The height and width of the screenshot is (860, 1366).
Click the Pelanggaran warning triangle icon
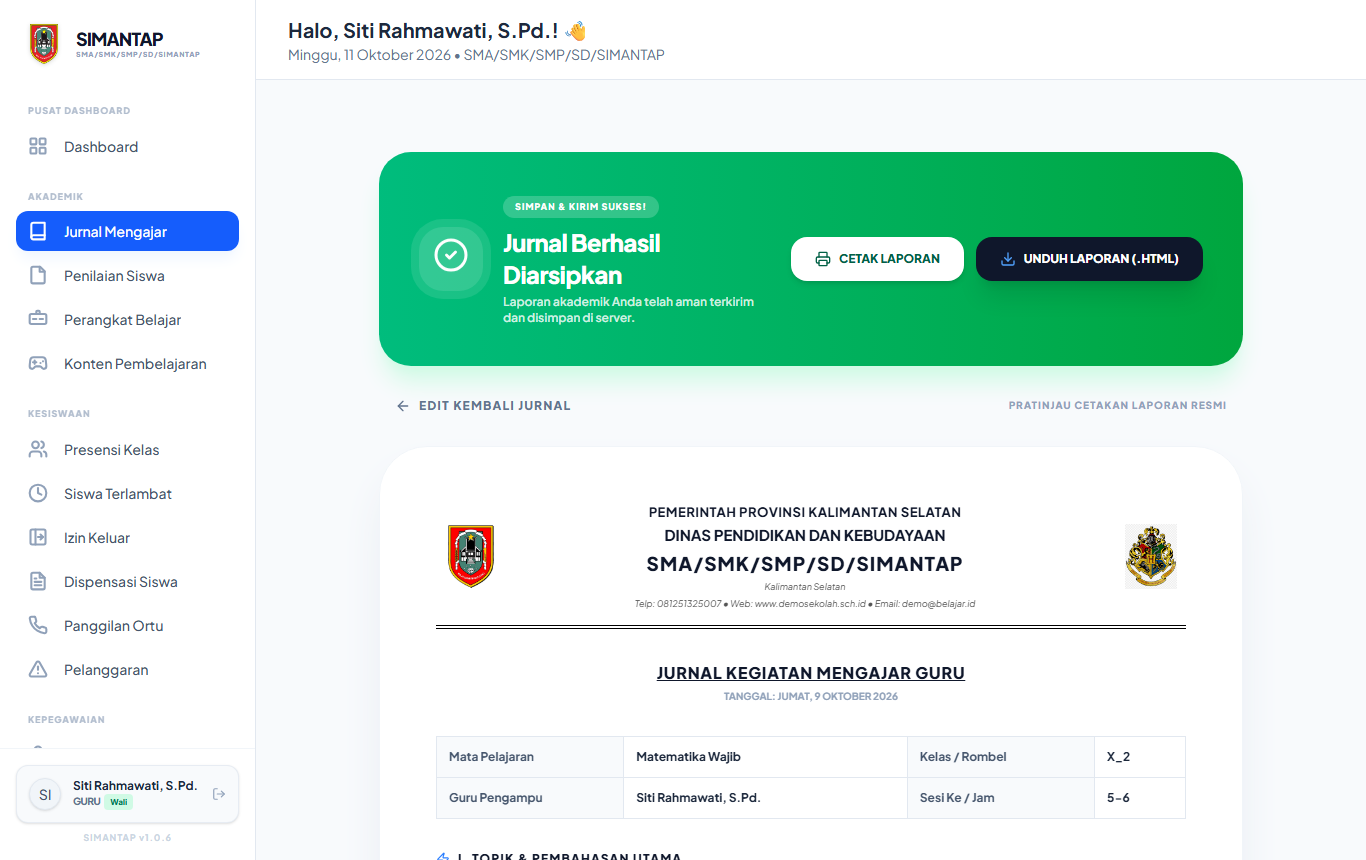click(38, 669)
